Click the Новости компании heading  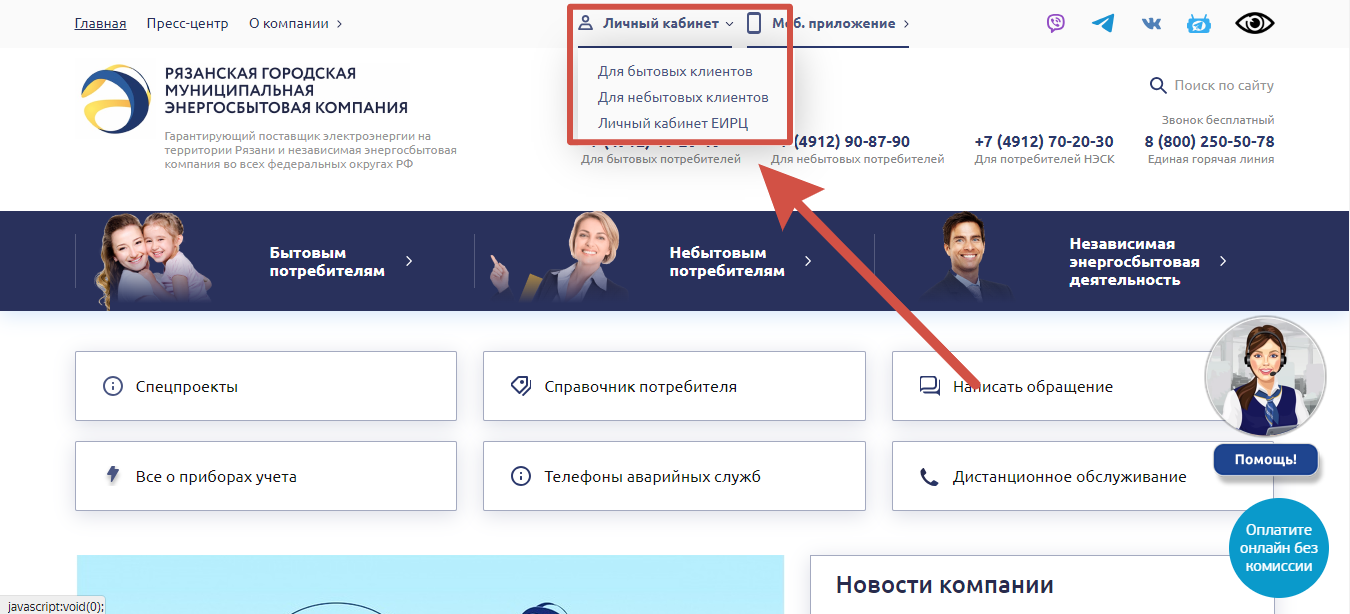coord(945,584)
